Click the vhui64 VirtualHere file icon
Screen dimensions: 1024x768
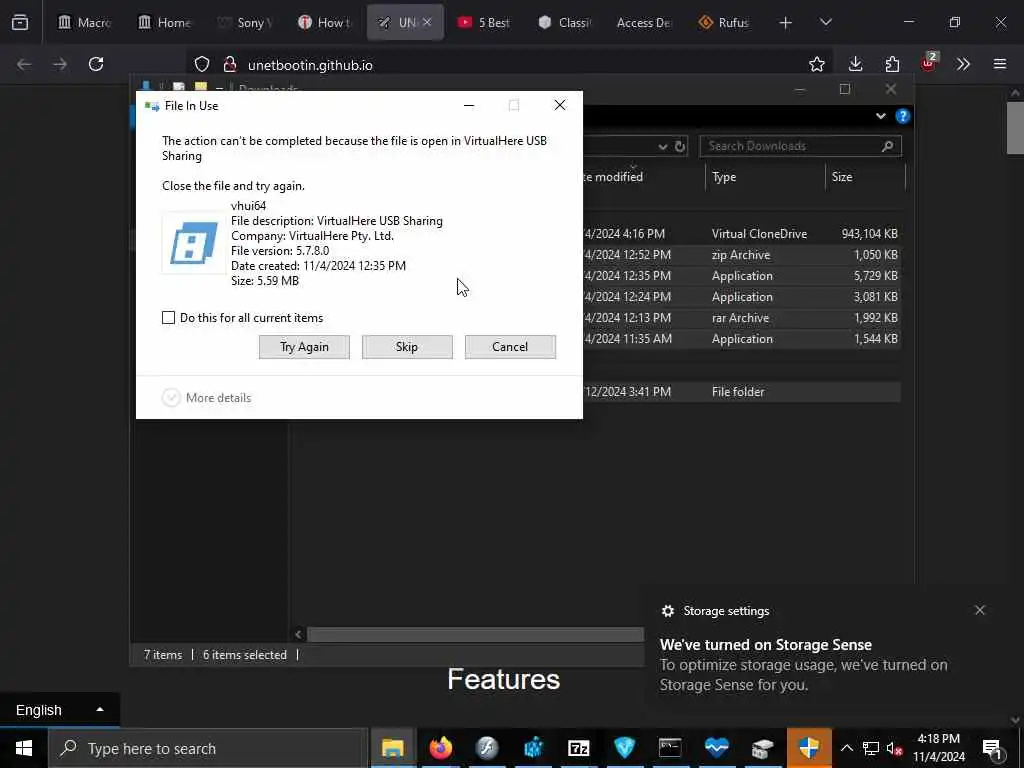coord(194,243)
